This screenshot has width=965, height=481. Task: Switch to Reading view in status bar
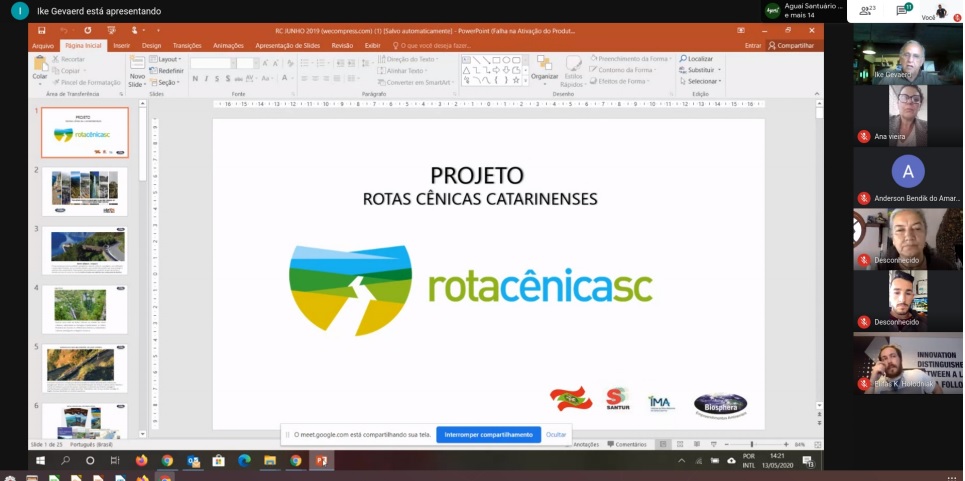pyautogui.click(x=697, y=444)
